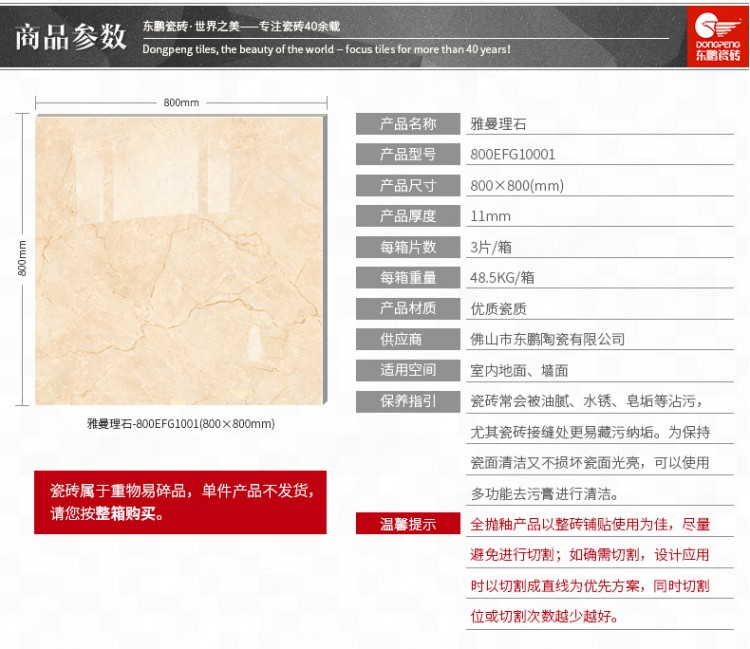Click the vertical 800mm height dimension label
This screenshot has height=649, width=750.
click(22, 258)
